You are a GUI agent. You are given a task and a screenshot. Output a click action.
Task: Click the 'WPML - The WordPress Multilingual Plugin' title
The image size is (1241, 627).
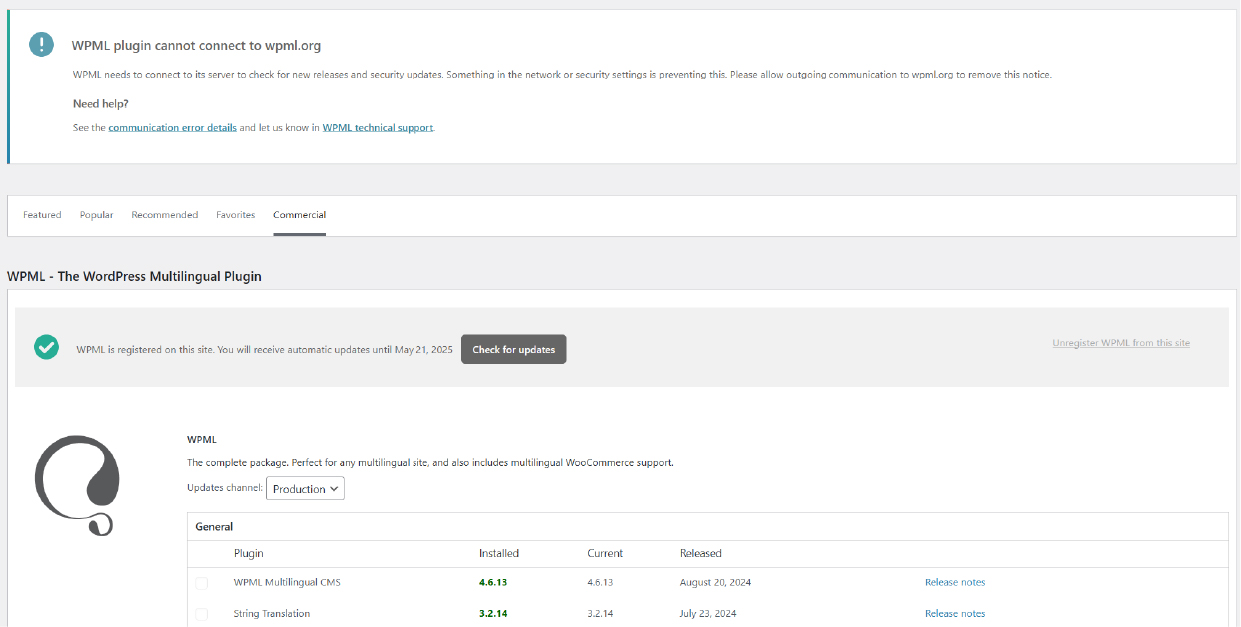click(x=134, y=276)
